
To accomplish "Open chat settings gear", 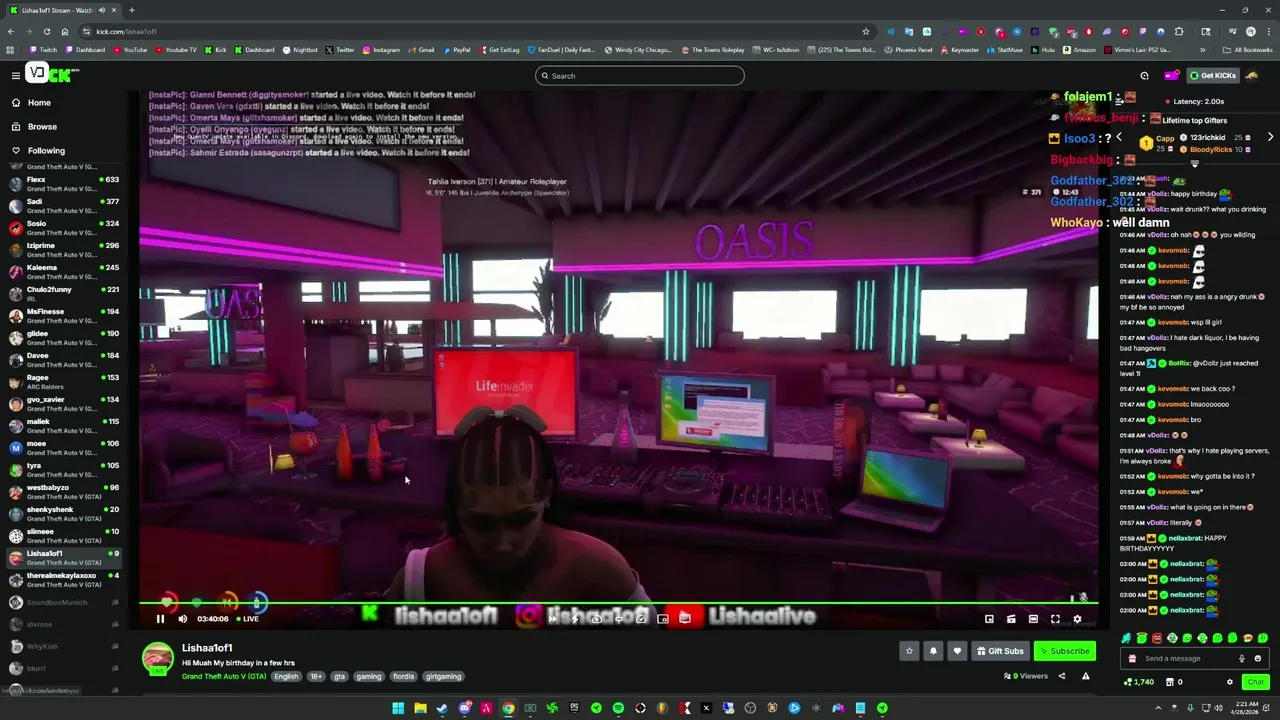I will pos(1230,682).
